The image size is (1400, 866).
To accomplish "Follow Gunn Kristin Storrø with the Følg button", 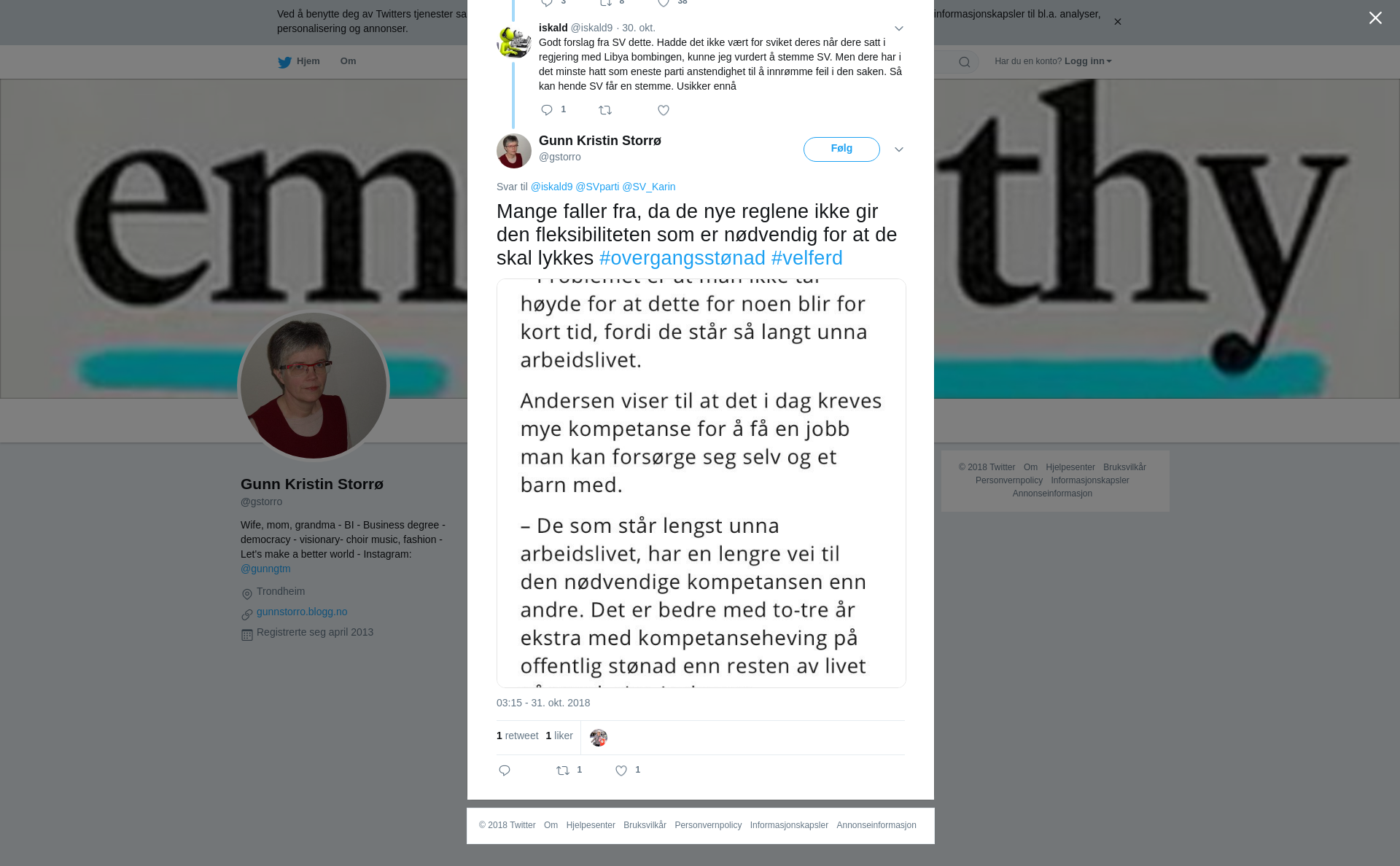I will (x=841, y=149).
